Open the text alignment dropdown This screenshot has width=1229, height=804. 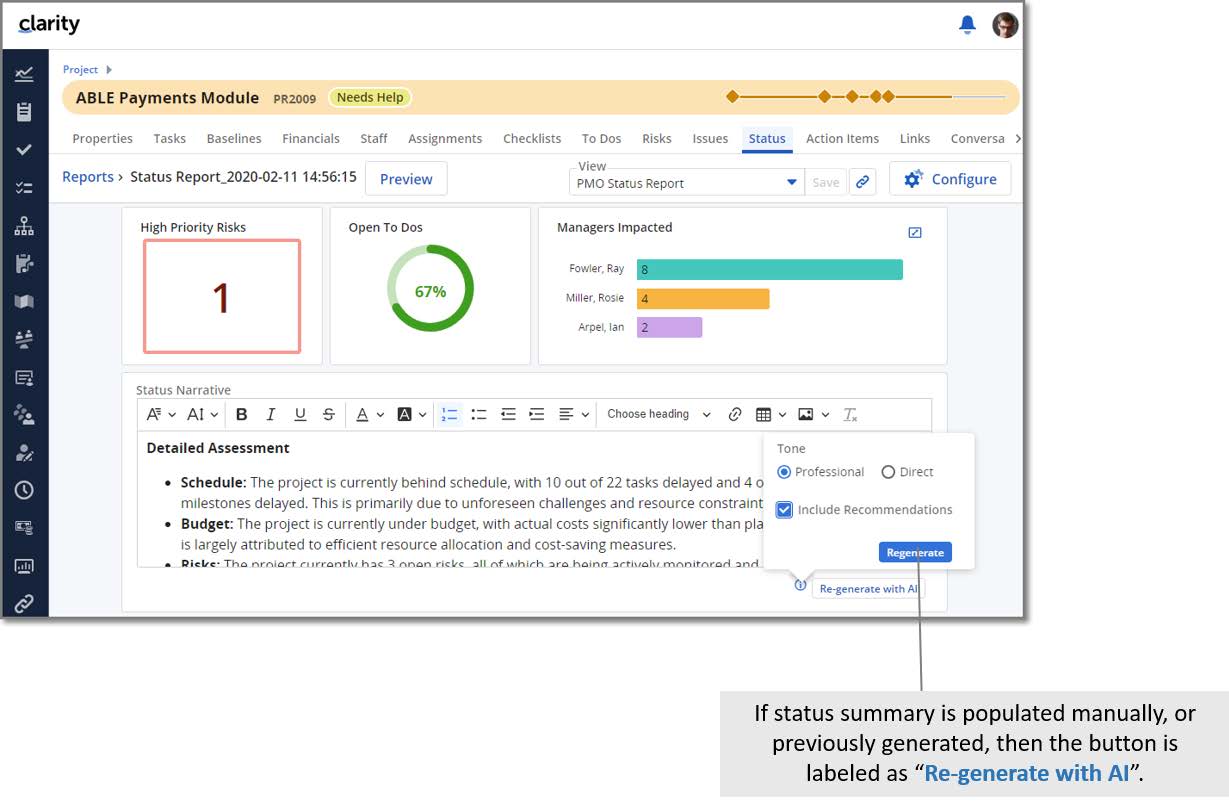[573, 414]
